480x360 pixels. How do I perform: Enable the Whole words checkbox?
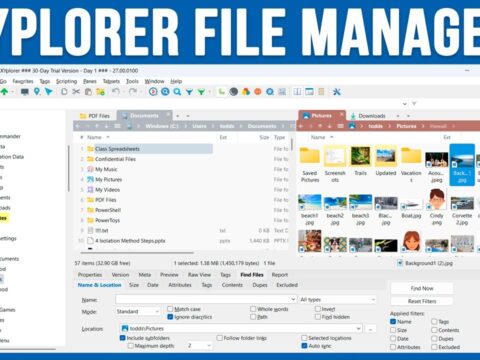coord(253,309)
